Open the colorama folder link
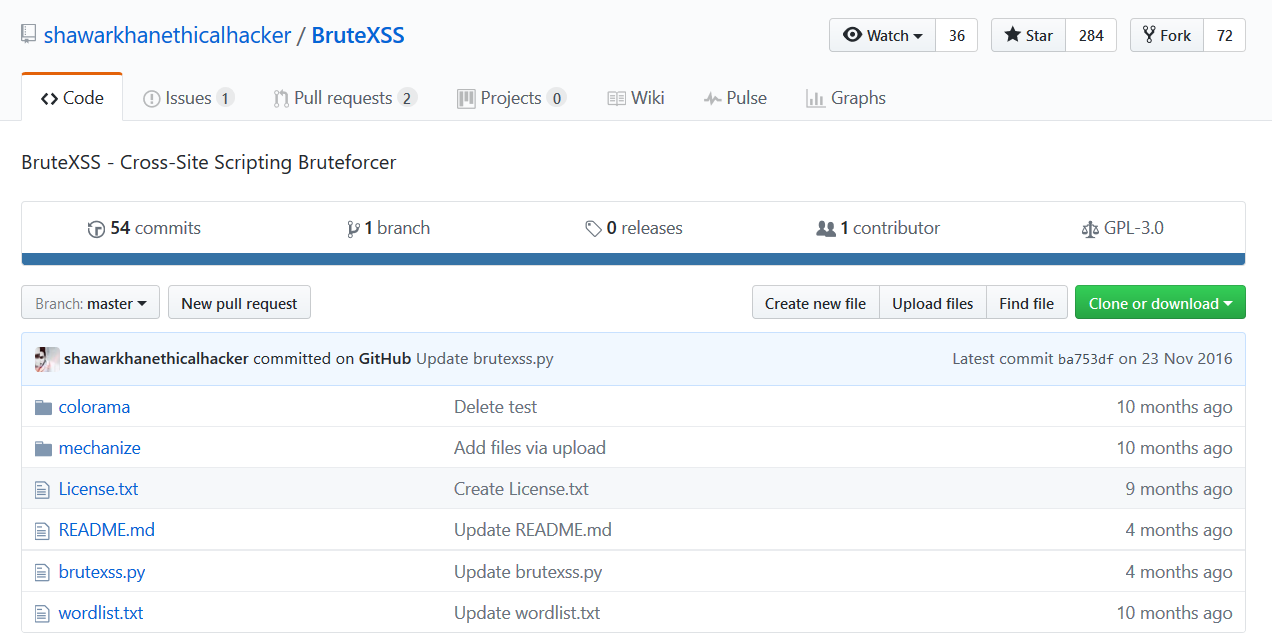Screen dimensions: 1272x638 (94, 407)
